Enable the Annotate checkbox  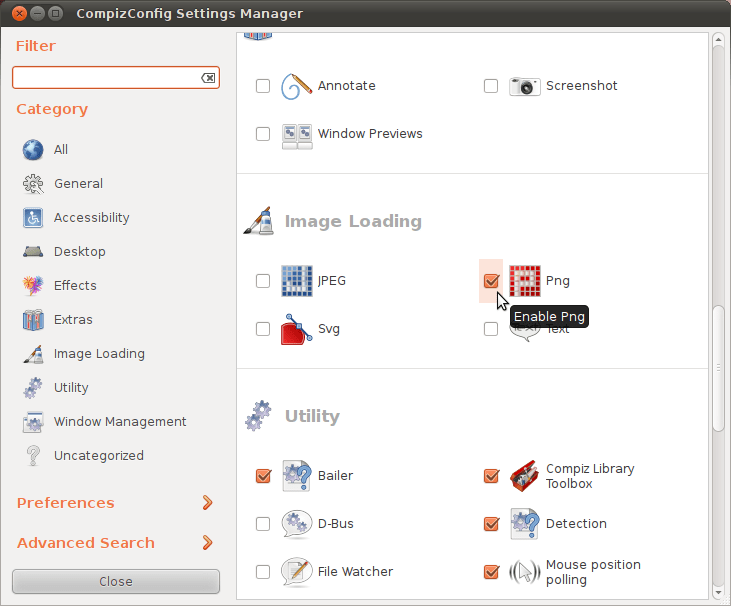263,86
